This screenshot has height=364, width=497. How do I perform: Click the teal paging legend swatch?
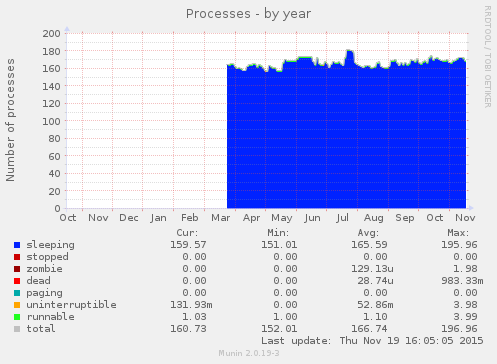[x=17, y=293]
